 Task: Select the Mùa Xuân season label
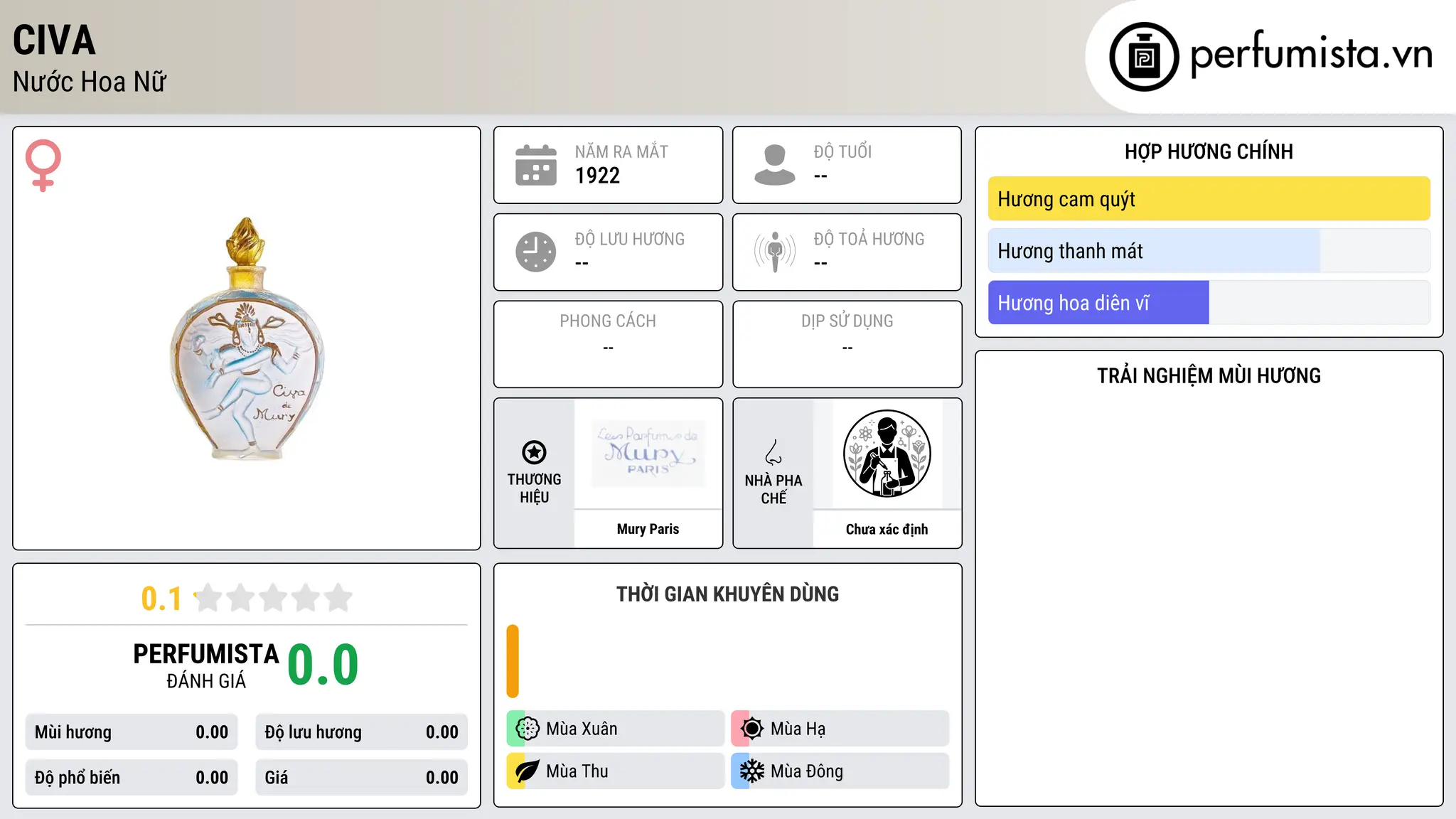tap(582, 729)
